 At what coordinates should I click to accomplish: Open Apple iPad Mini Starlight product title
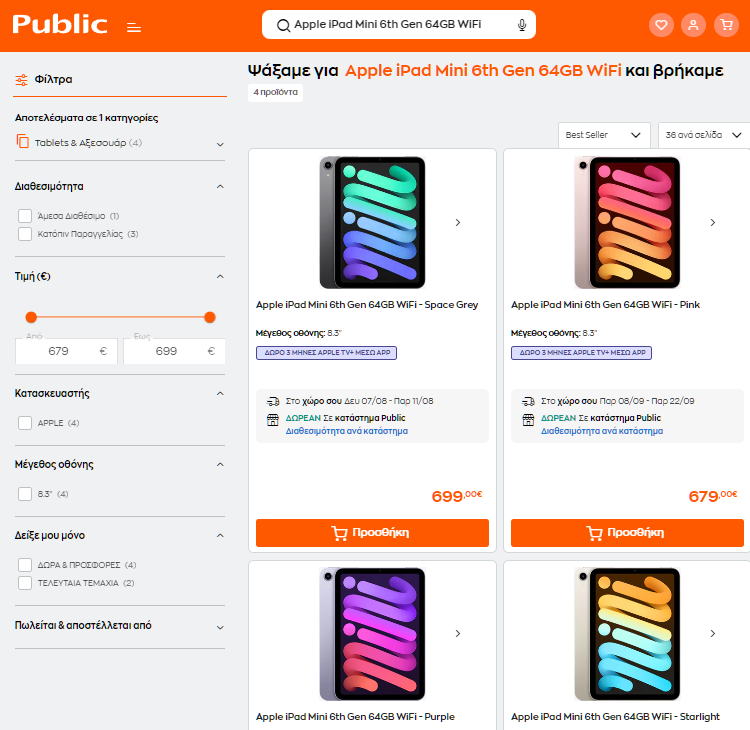click(615, 717)
